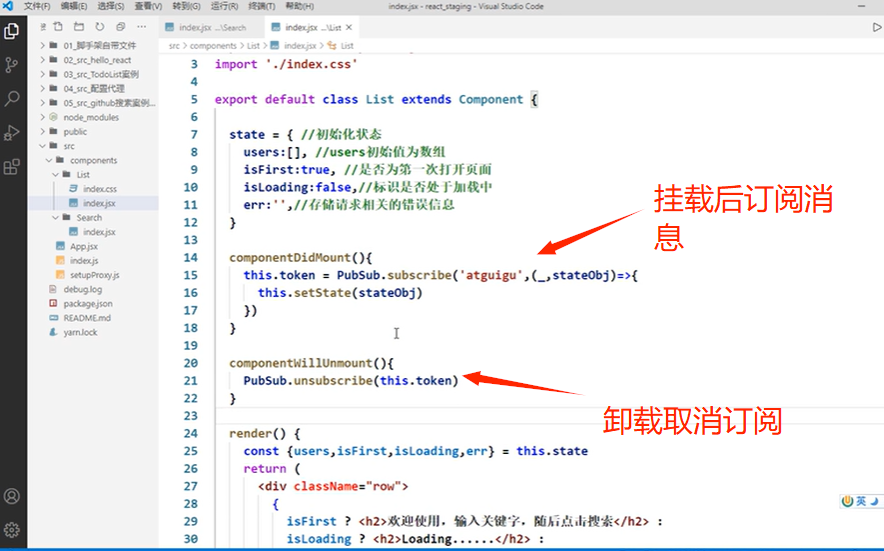Open setupProxy.js file
Screen dimensions: 884x551
coord(93,275)
